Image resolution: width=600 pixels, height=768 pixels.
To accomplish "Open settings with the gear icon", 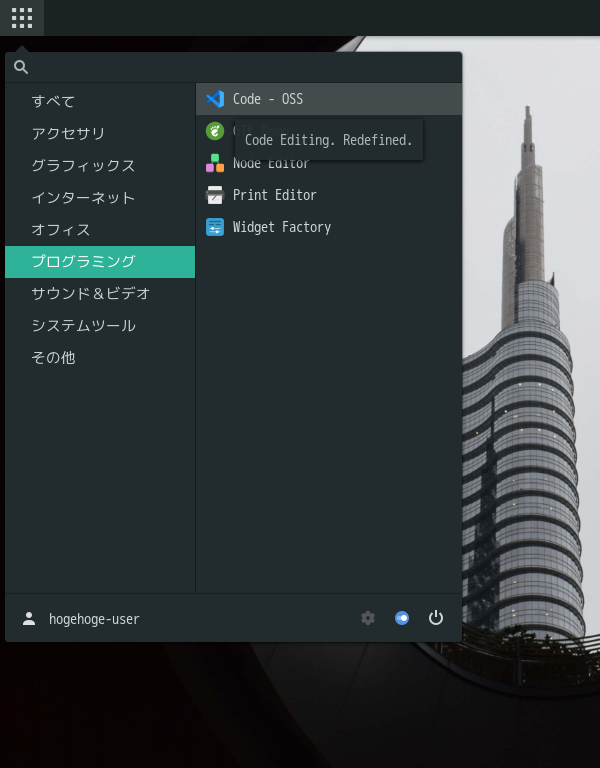I will coord(368,618).
